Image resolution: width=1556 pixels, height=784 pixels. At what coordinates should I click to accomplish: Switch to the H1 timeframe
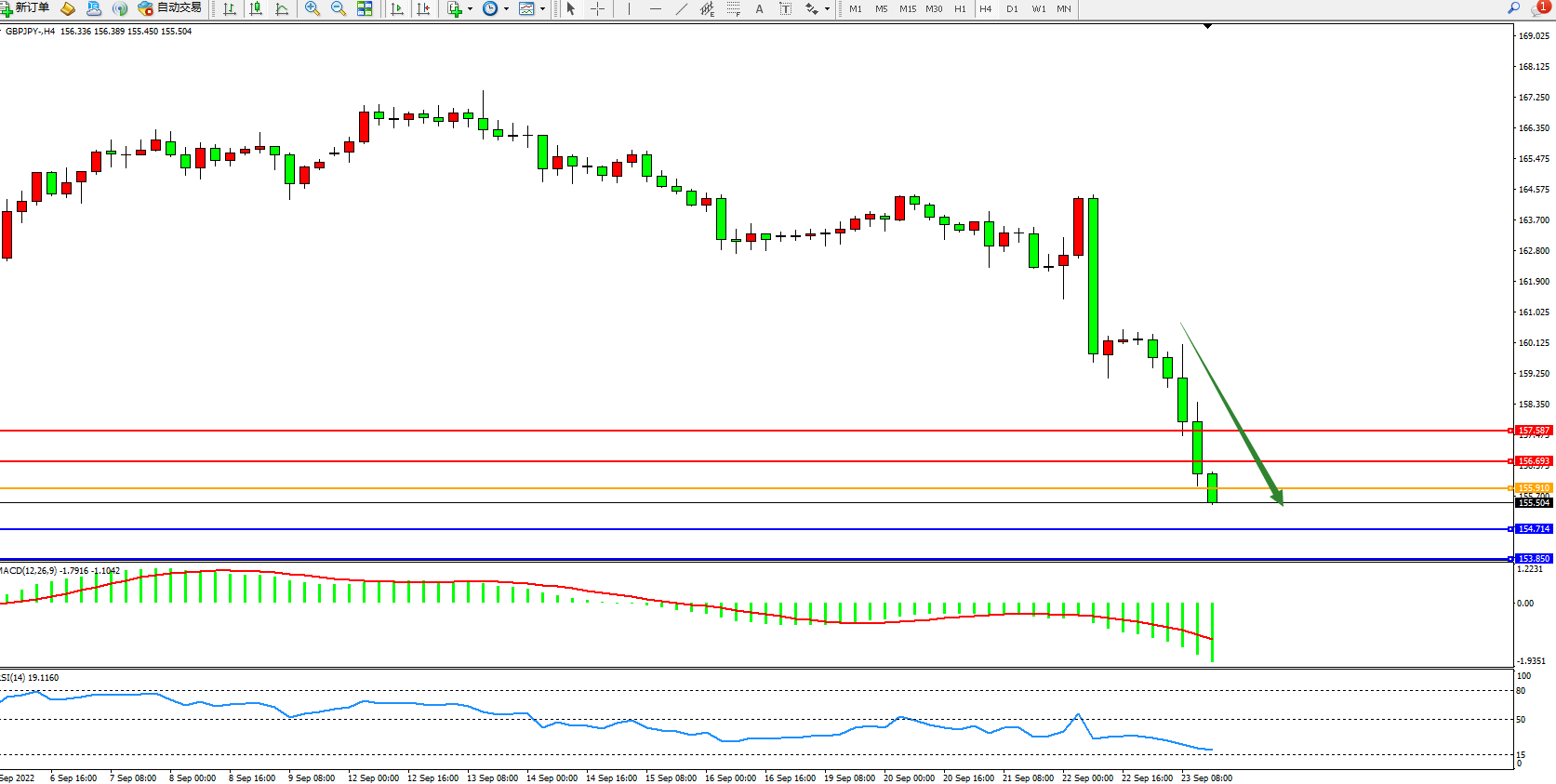point(960,8)
